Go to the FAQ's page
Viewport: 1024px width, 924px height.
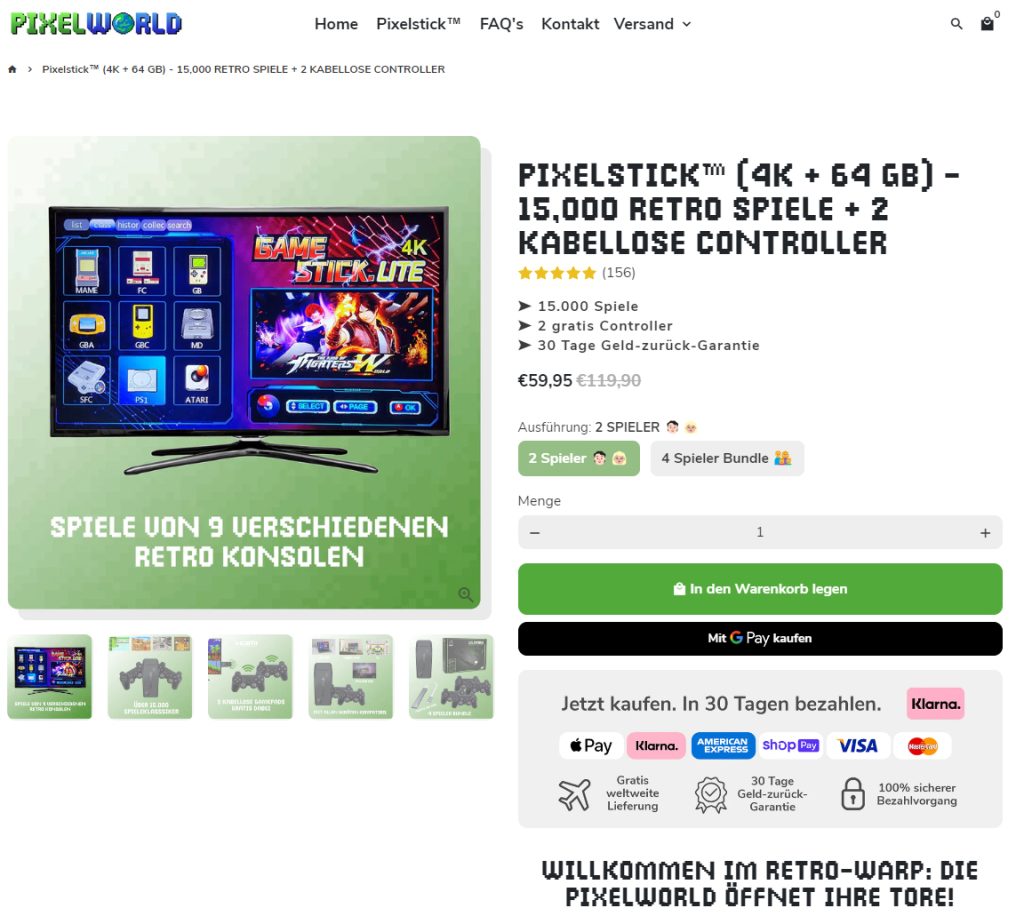pos(502,24)
